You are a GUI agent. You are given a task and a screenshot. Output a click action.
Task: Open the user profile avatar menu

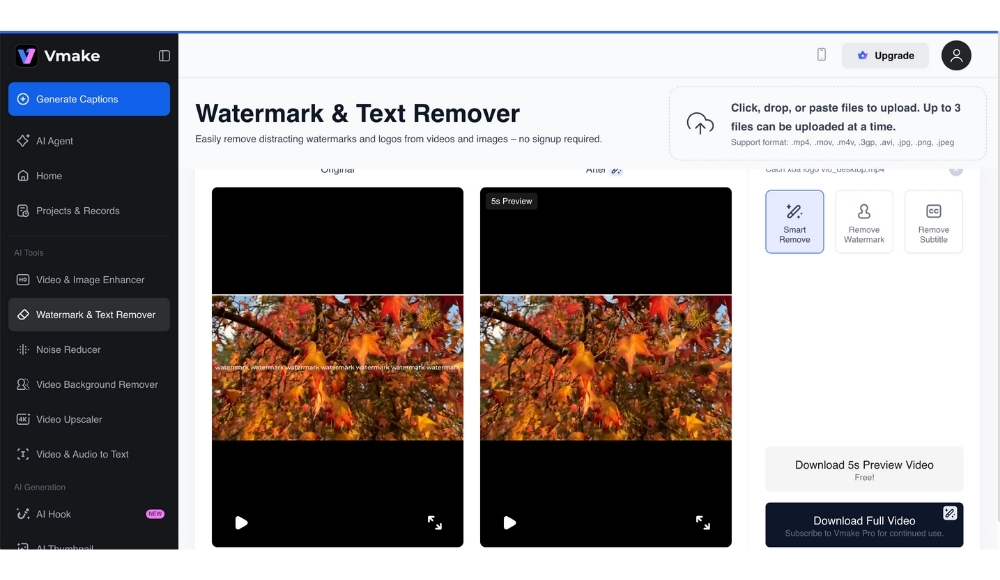click(x=956, y=56)
